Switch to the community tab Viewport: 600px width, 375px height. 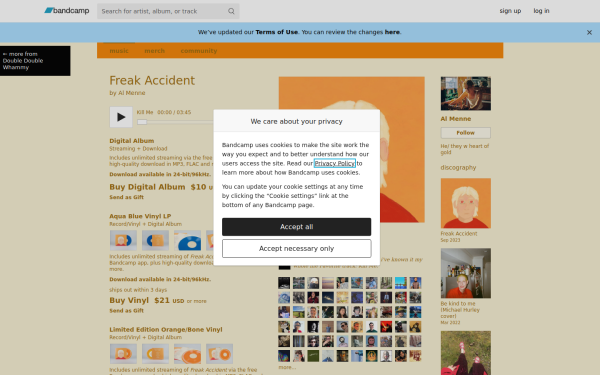point(199,51)
